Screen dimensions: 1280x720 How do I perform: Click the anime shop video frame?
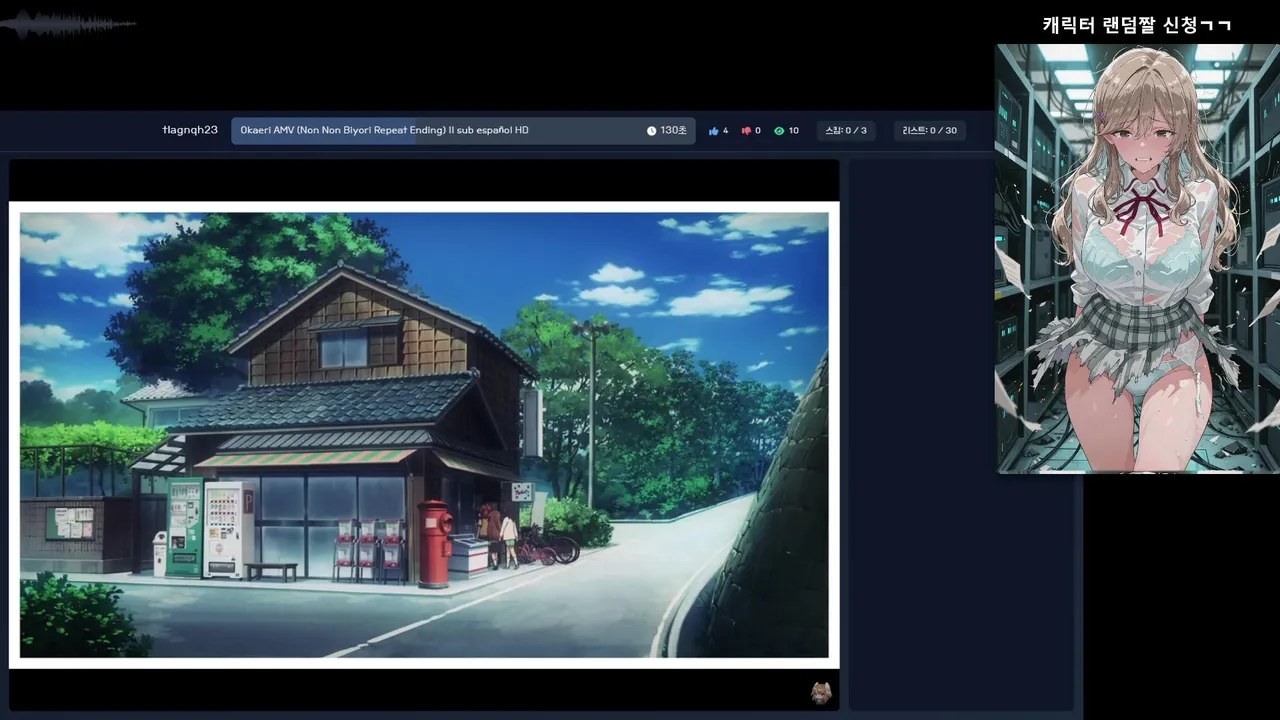(424, 435)
